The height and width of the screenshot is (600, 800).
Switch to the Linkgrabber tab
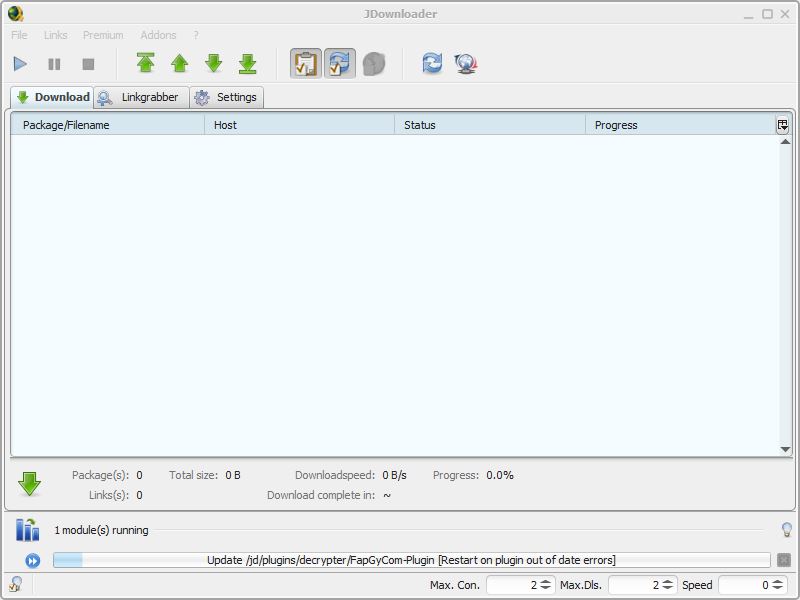[x=141, y=97]
